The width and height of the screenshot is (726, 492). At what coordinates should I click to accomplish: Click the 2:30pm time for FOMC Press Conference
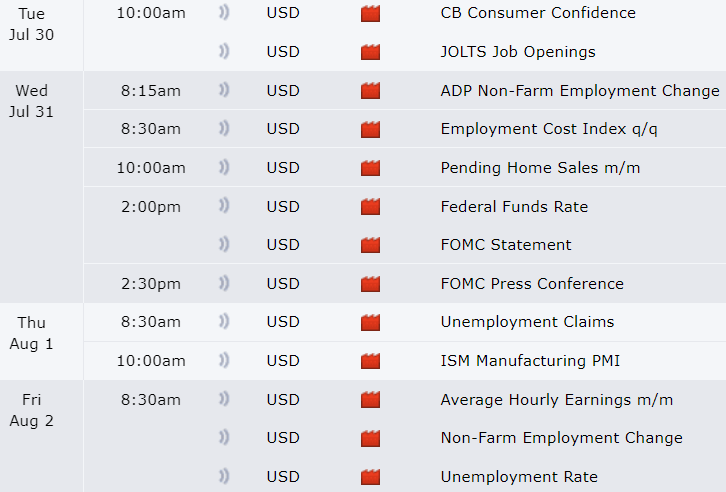click(151, 284)
